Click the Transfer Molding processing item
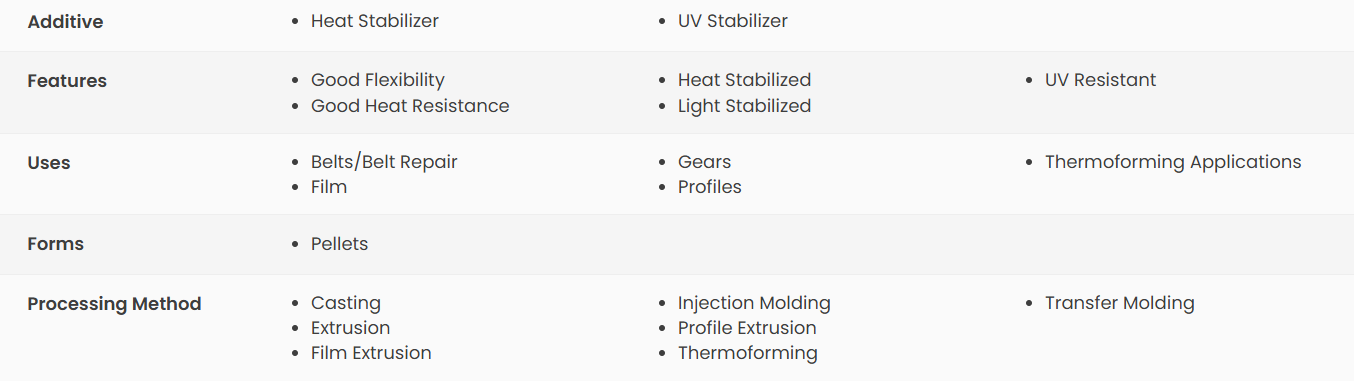This screenshot has height=385, width=1354. pyautogui.click(x=1119, y=303)
